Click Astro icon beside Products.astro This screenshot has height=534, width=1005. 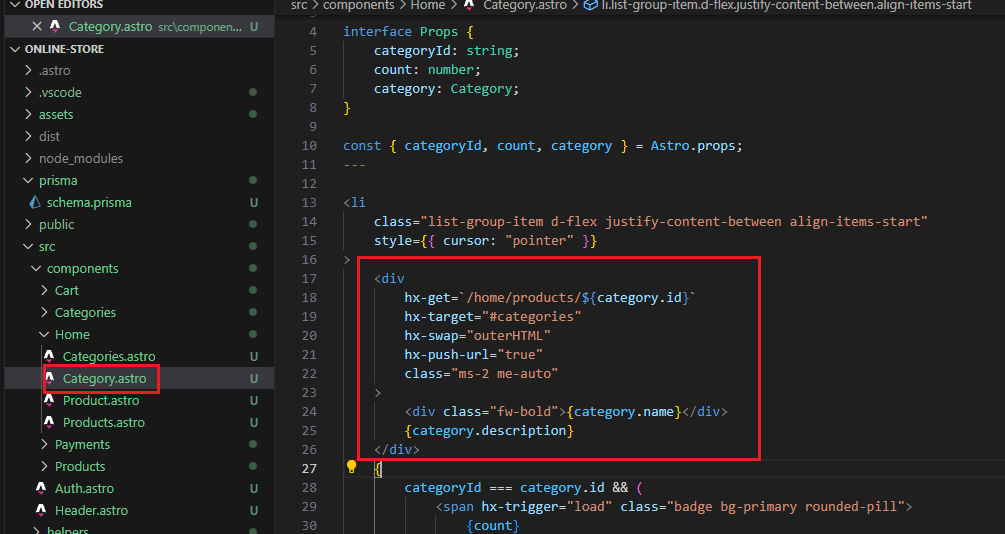pos(49,422)
